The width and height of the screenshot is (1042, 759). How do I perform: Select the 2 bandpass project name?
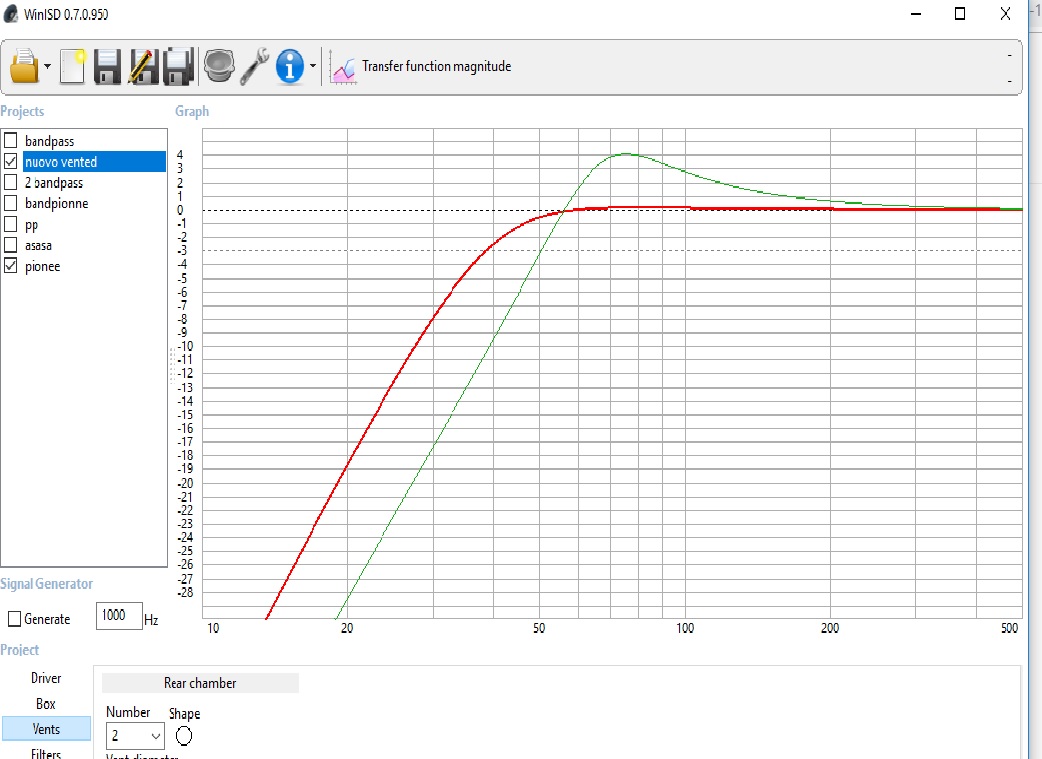coord(54,183)
